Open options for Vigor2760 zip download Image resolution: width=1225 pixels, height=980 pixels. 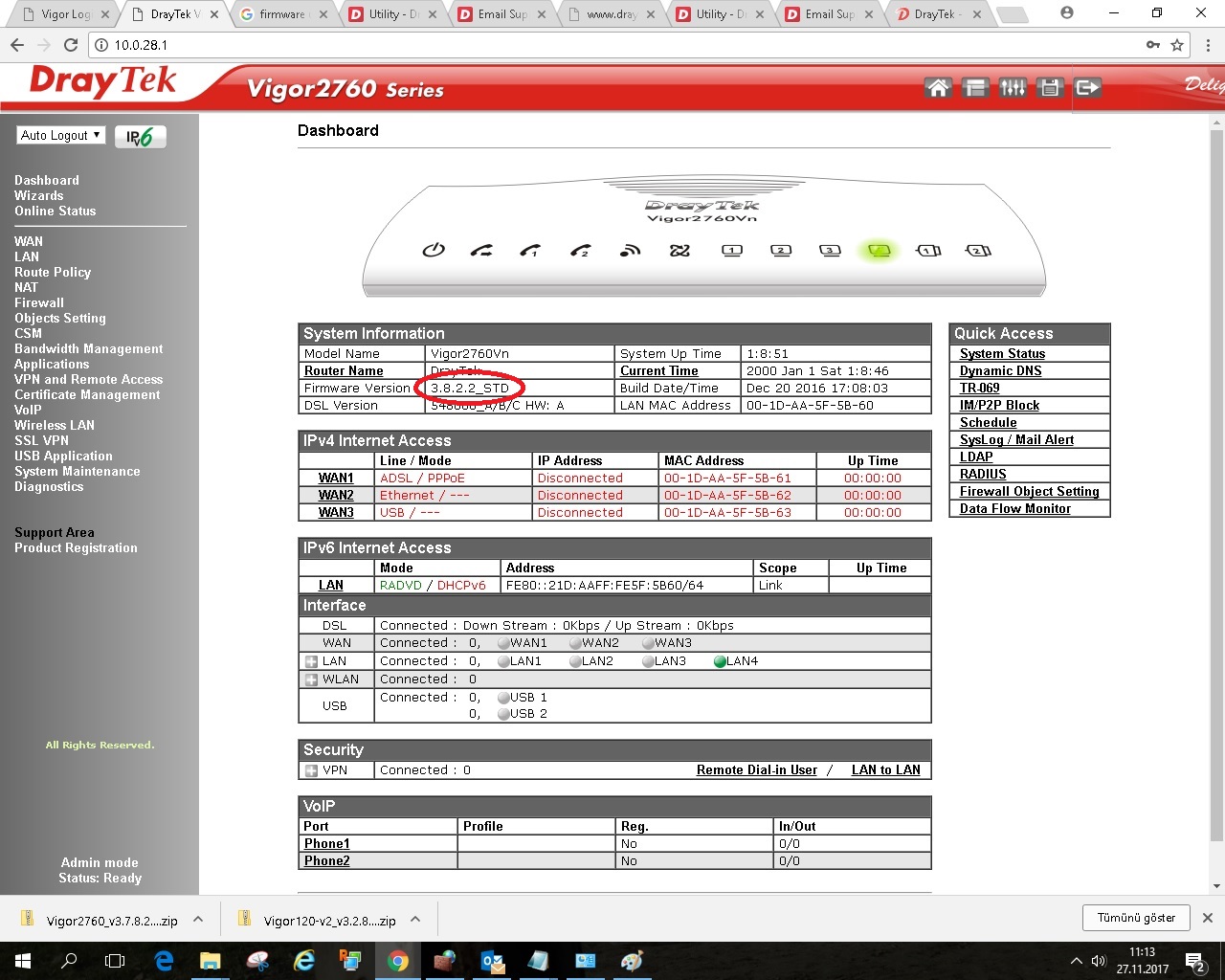coord(198,920)
